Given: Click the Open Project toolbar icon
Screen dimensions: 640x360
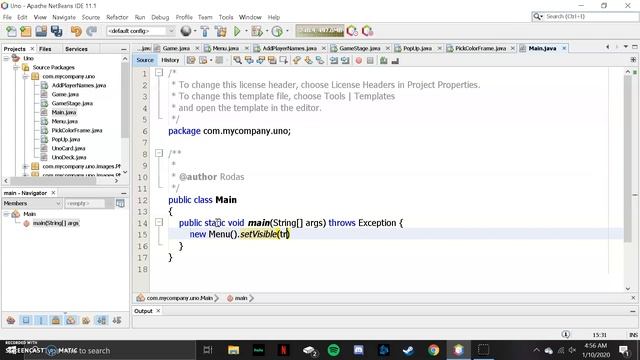Looking at the screenshot, I should click(41, 31).
